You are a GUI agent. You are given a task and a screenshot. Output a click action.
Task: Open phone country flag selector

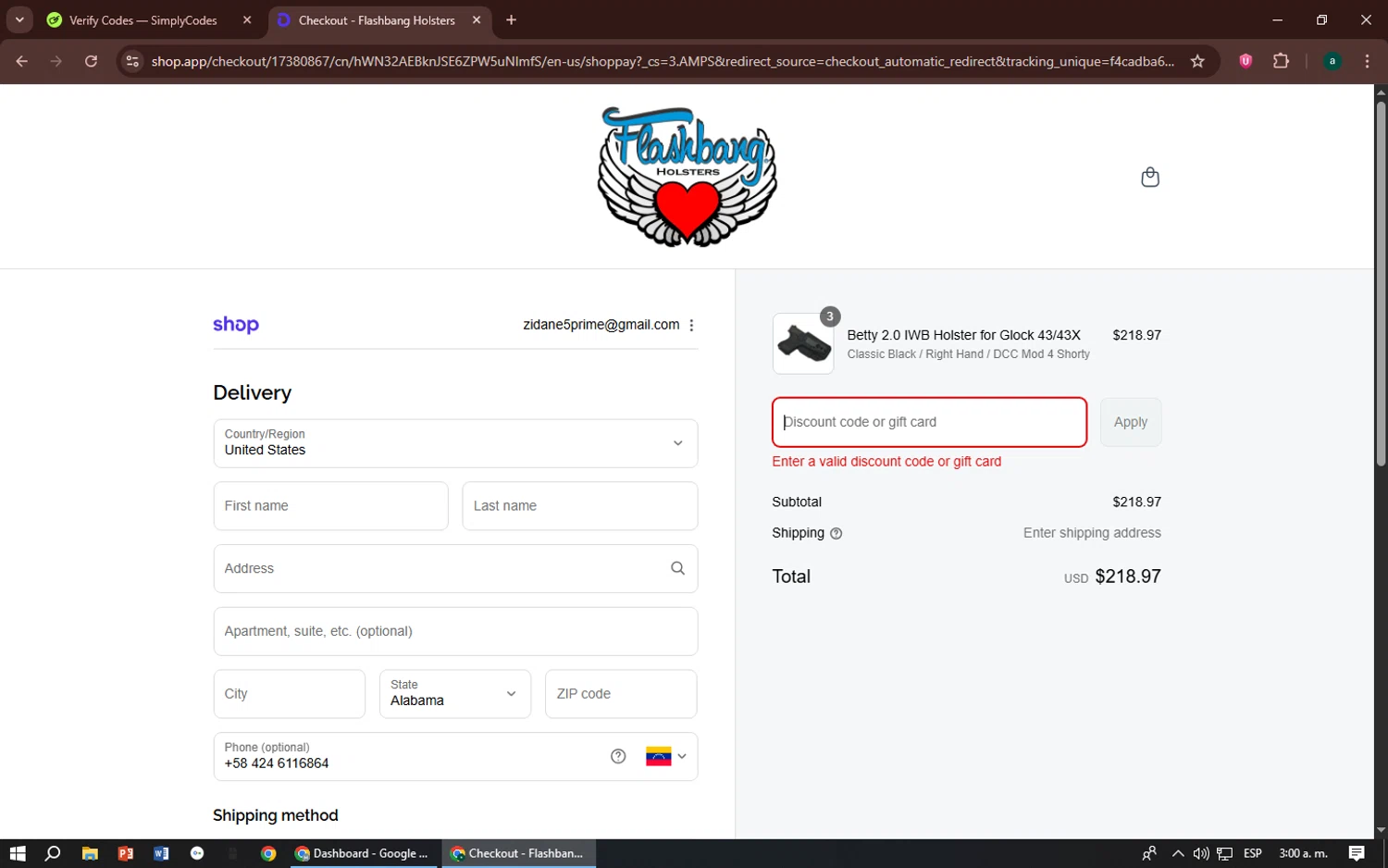point(666,756)
